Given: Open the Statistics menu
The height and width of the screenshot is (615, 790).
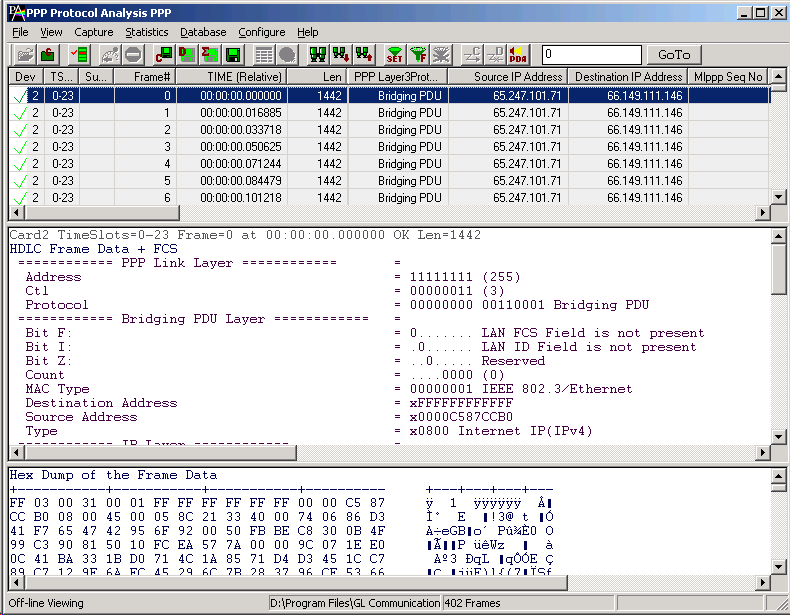Looking at the screenshot, I should [x=146, y=32].
